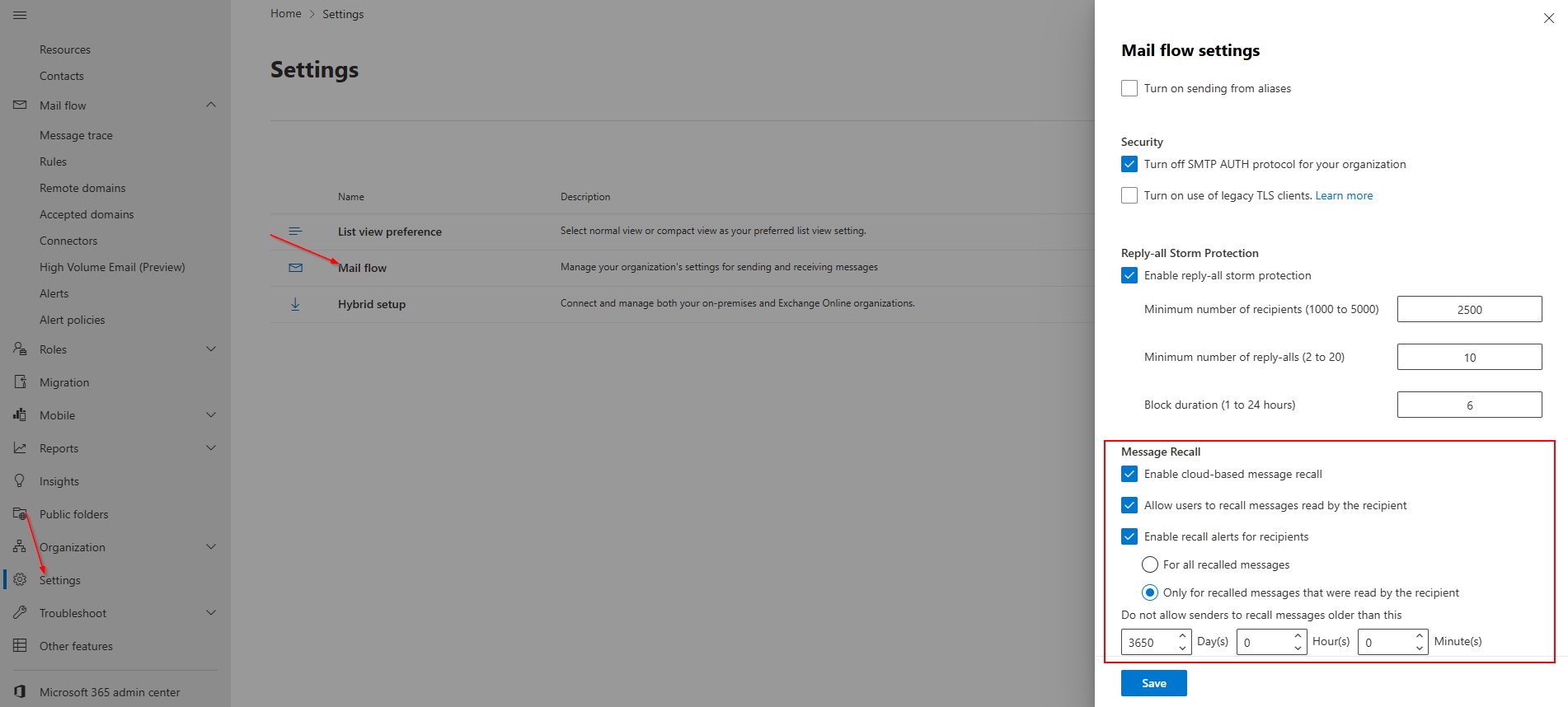The height and width of the screenshot is (707, 1568).
Task: Open Message trace in sidebar
Action: tap(76, 135)
